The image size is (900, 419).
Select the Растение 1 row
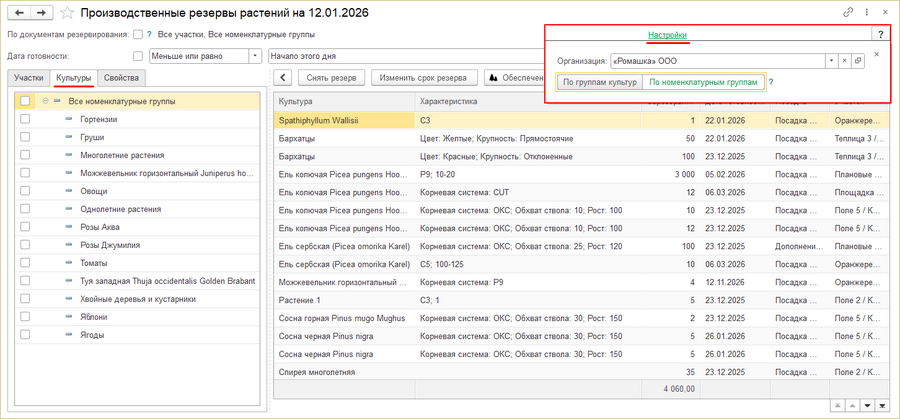pos(581,300)
